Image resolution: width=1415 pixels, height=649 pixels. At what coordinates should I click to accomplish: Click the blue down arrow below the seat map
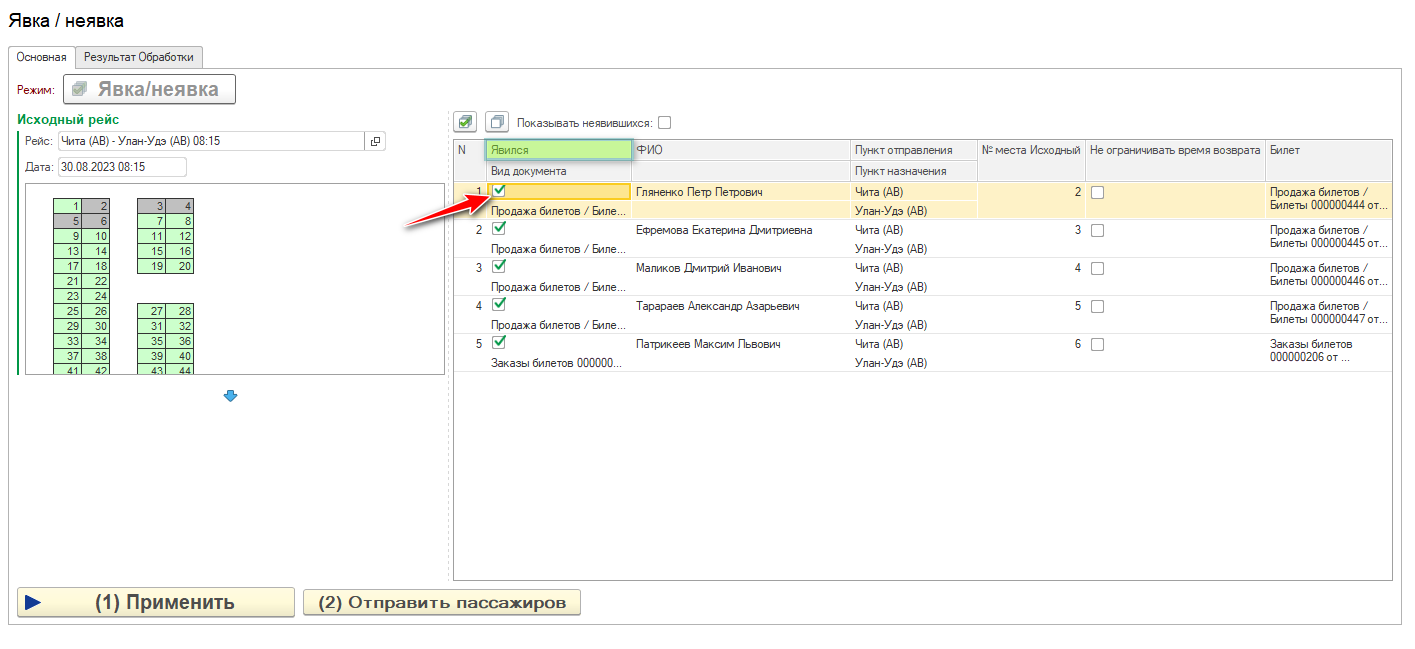tap(230, 397)
